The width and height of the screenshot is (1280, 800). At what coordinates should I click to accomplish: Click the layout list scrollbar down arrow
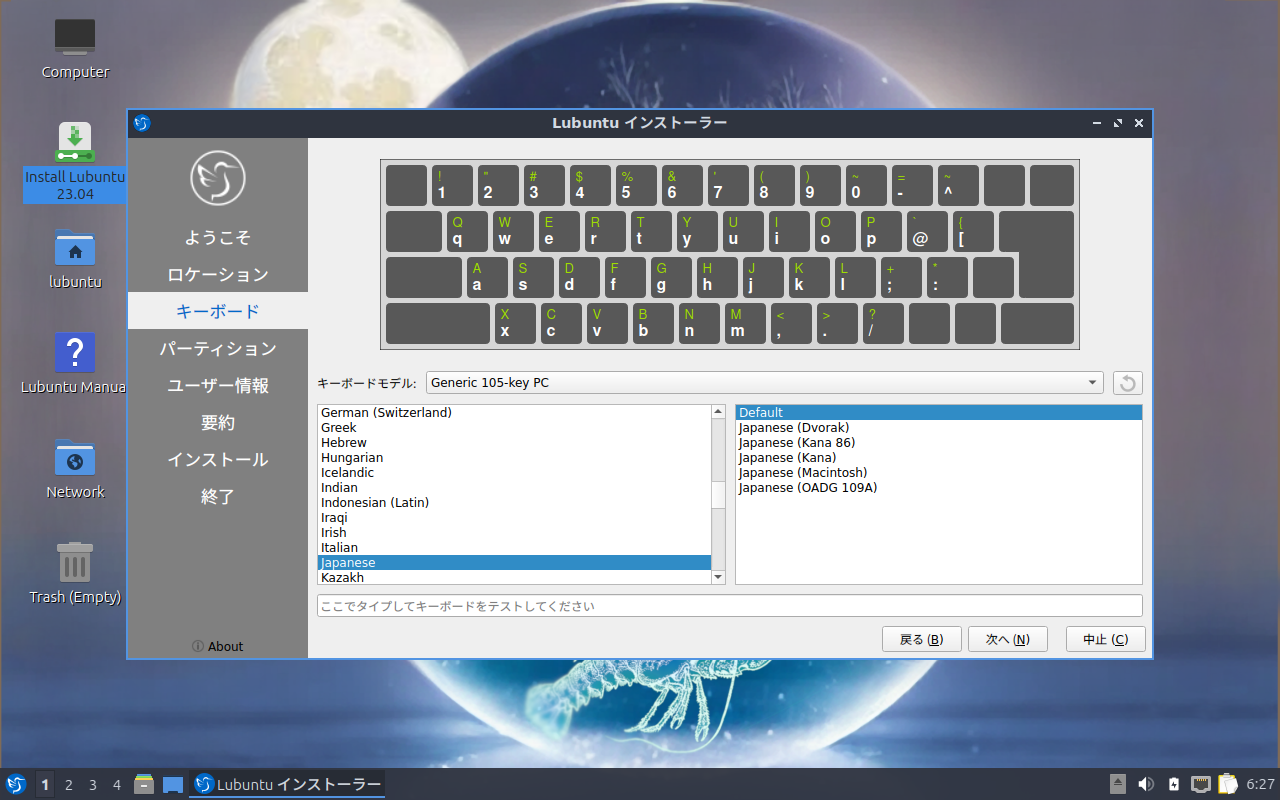(x=718, y=577)
